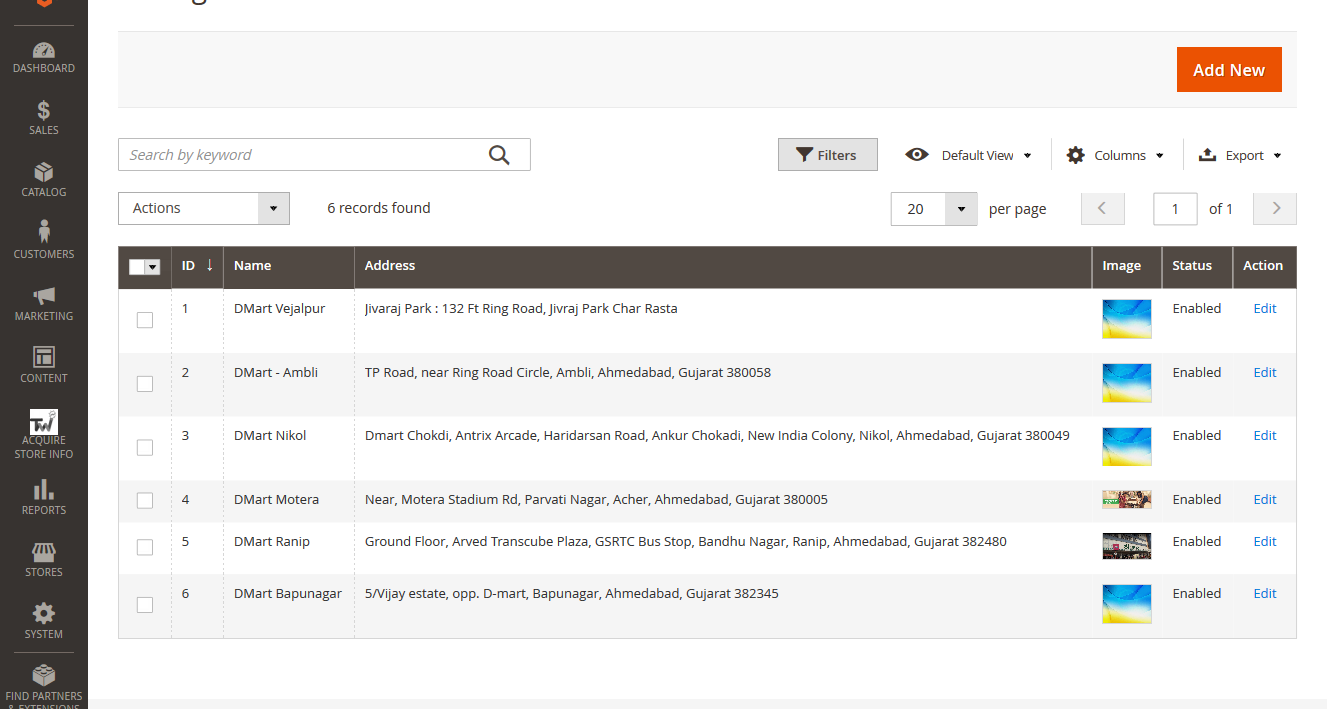
Task: Click the search magnifier icon
Action: click(499, 154)
